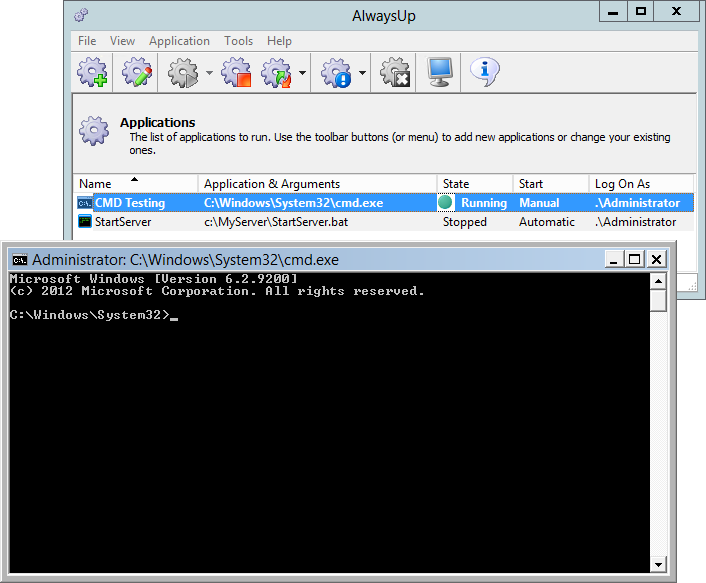Open the File menu
706x583 pixels.
[x=87, y=41]
